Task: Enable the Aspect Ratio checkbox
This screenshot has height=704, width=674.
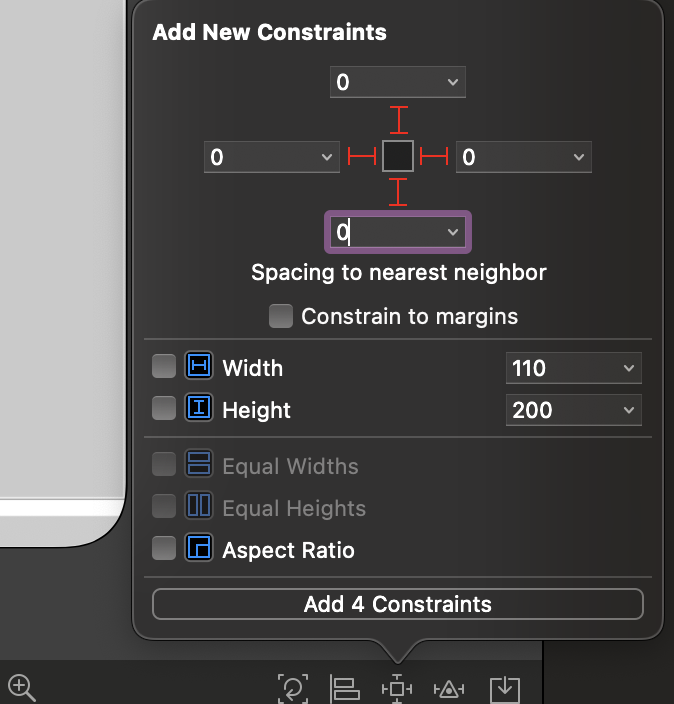Action: pyautogui.click(x=164, y=548)
